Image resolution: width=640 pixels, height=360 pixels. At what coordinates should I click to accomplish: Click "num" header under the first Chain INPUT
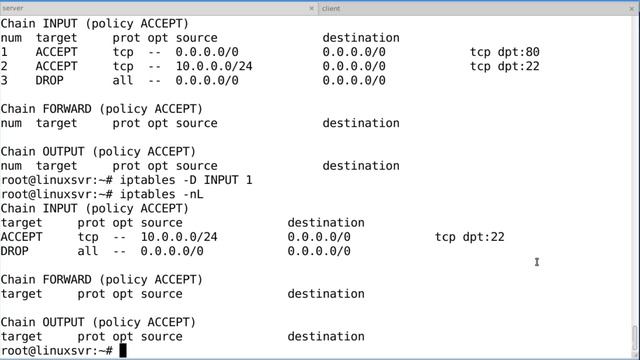click(11, 38)
